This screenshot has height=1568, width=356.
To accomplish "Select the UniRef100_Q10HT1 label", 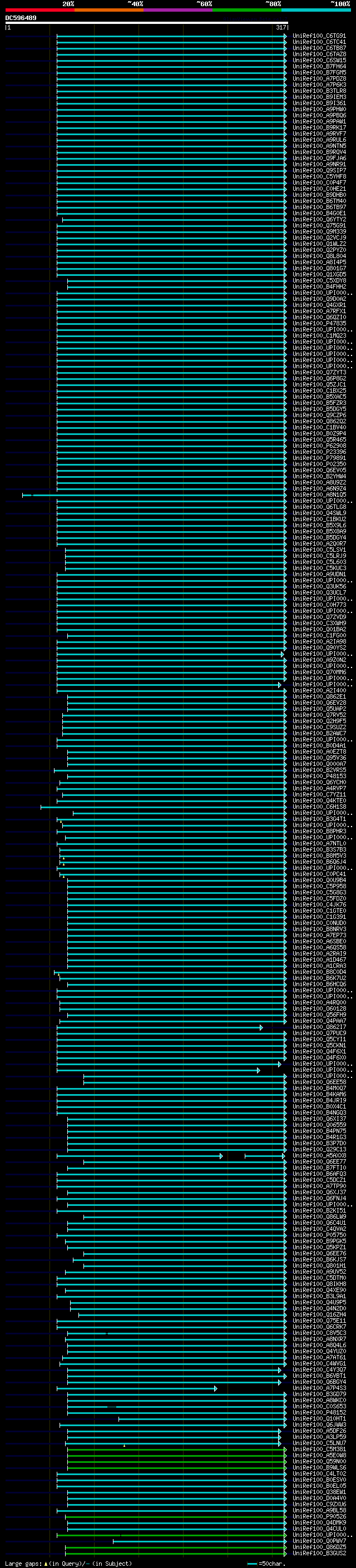I will (319, 1418).
